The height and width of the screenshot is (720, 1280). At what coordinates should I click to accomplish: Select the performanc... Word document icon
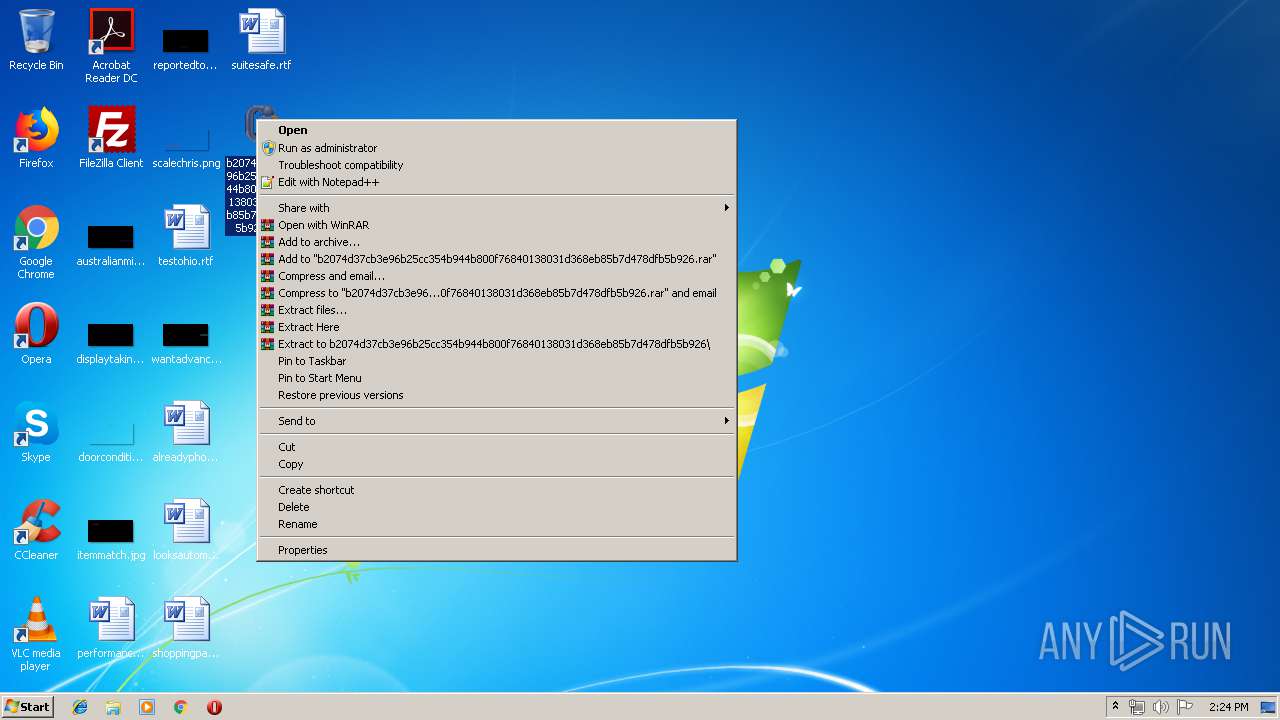pyautogui.click(x=111, y=628)
